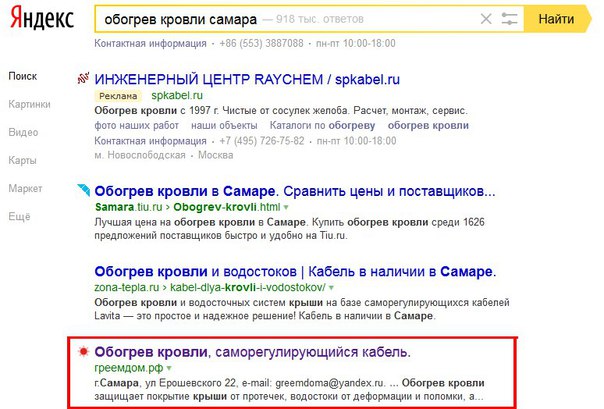Viewport: 604px width, 409px height.
Task: Open 'Обогрев кровли и водостоков | Кабель' result
Action: coord(295,272)
